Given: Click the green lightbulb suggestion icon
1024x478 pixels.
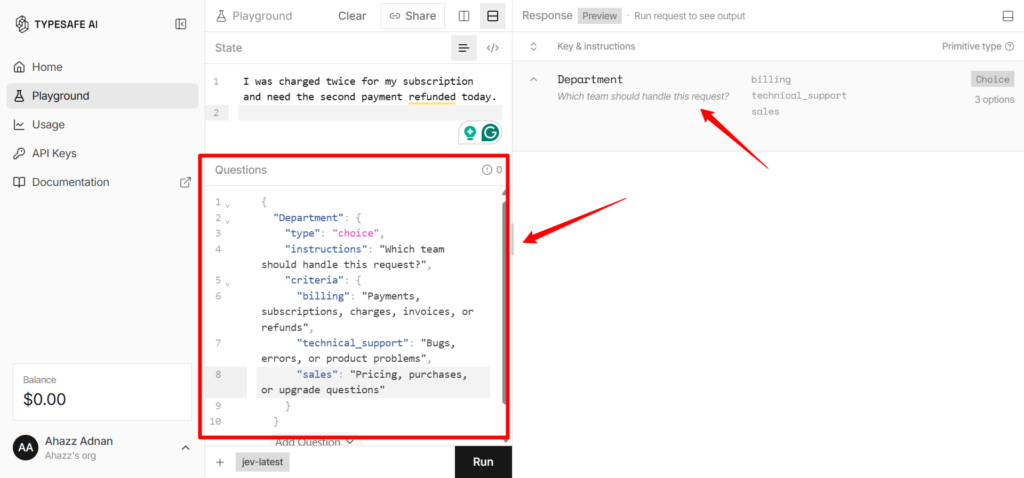Looking at the screenshot, I should click(469, 133).
